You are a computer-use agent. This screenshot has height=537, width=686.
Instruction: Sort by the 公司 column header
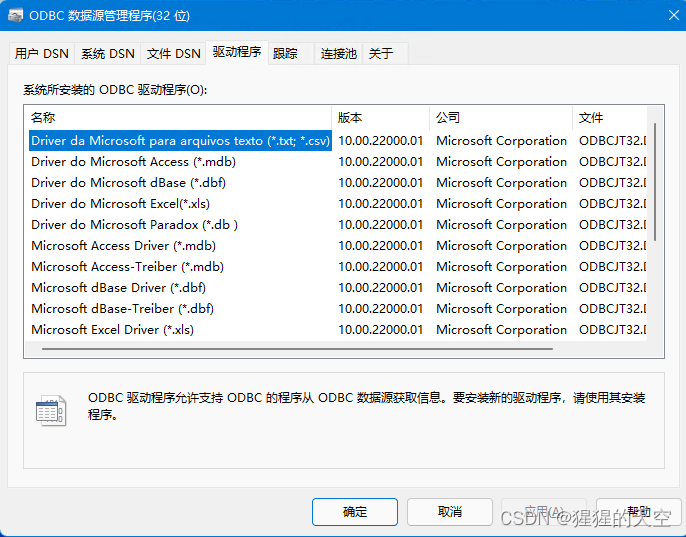(x=501, y=117)
